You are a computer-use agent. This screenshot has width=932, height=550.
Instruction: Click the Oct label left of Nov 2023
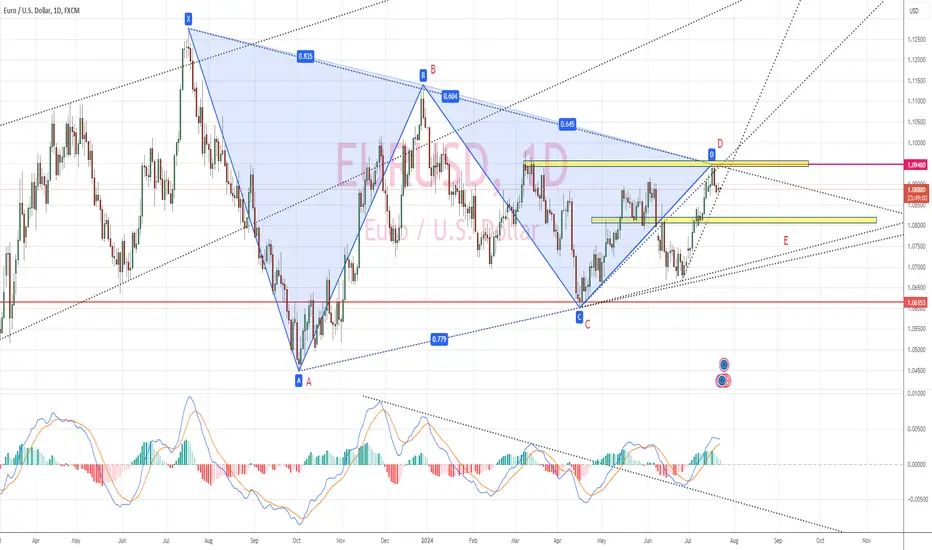(x=297, y=541)
